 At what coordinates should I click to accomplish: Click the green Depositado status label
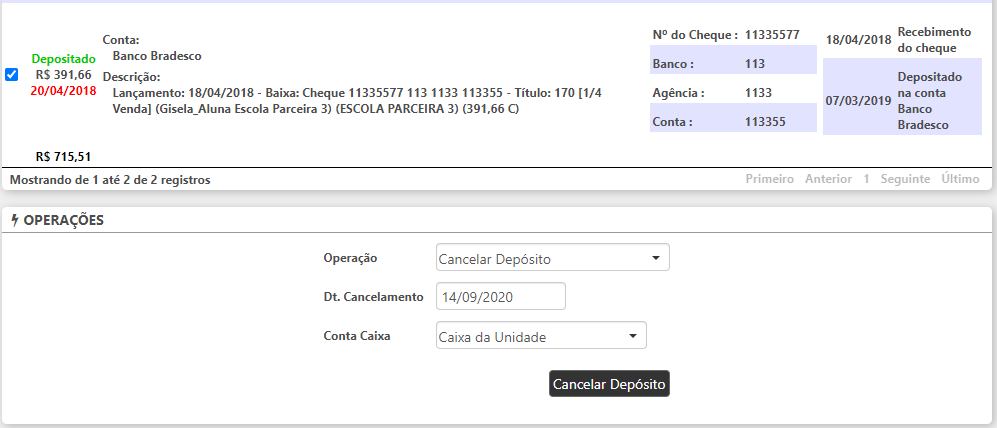(63, 59)
